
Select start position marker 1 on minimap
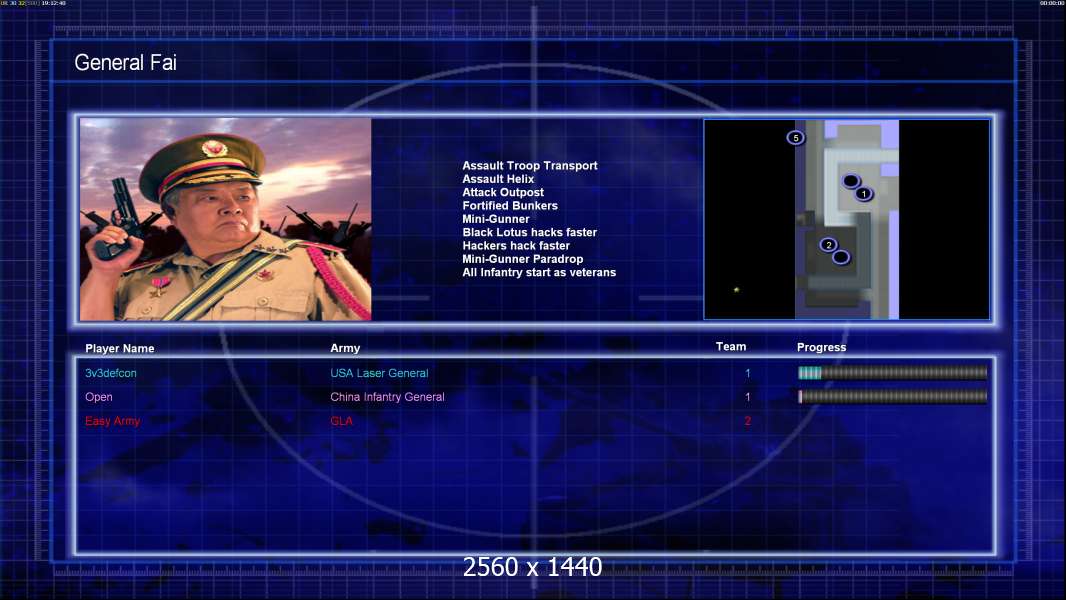[863, 194]
